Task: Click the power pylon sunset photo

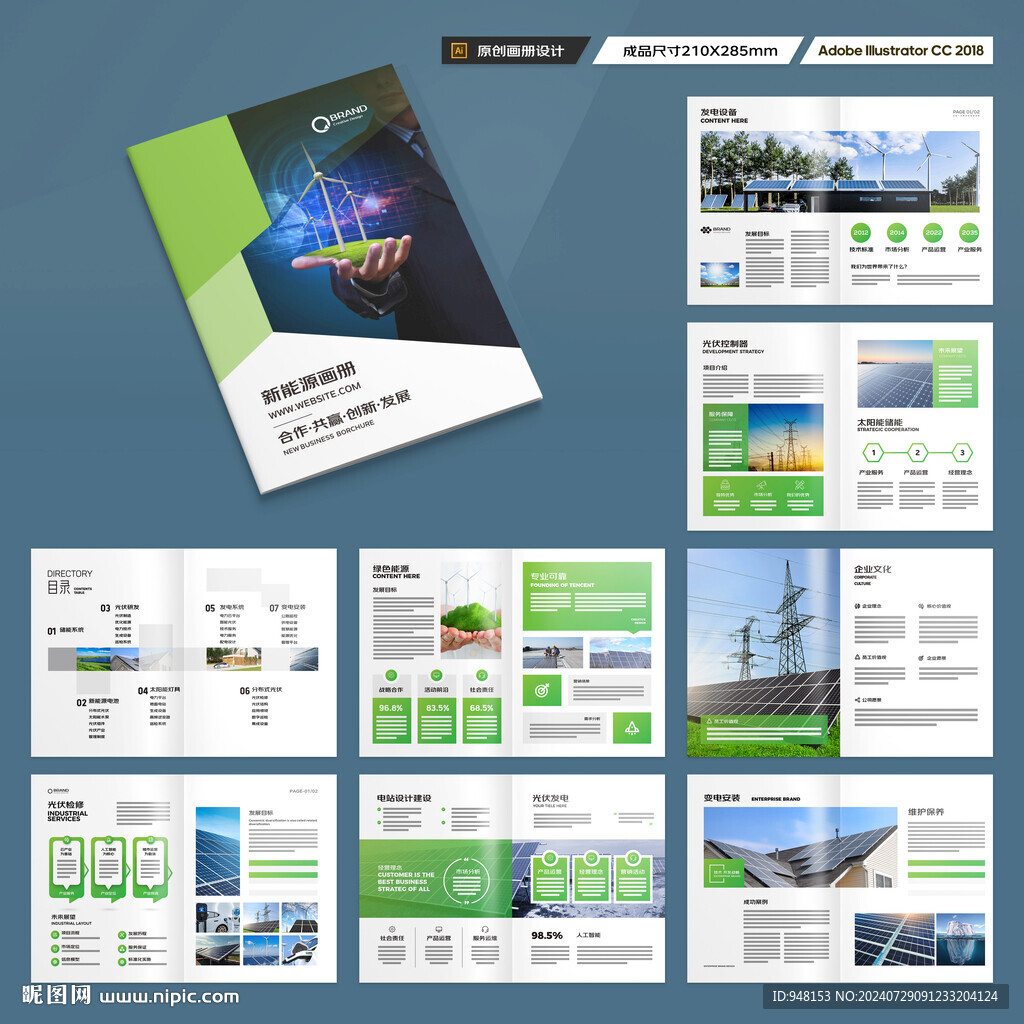Action: (786, 437)
